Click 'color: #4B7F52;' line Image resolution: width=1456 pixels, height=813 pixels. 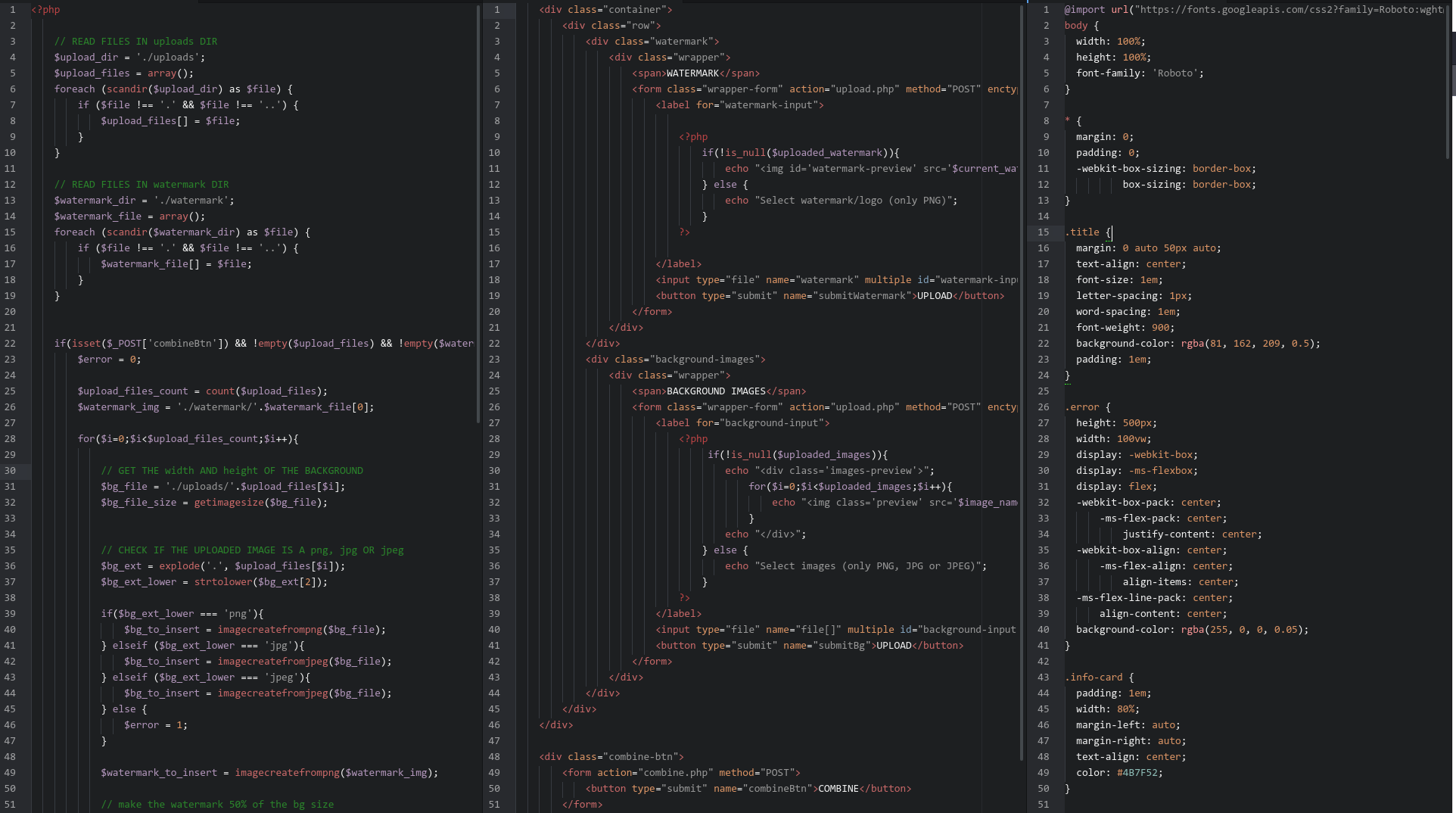1119,773
